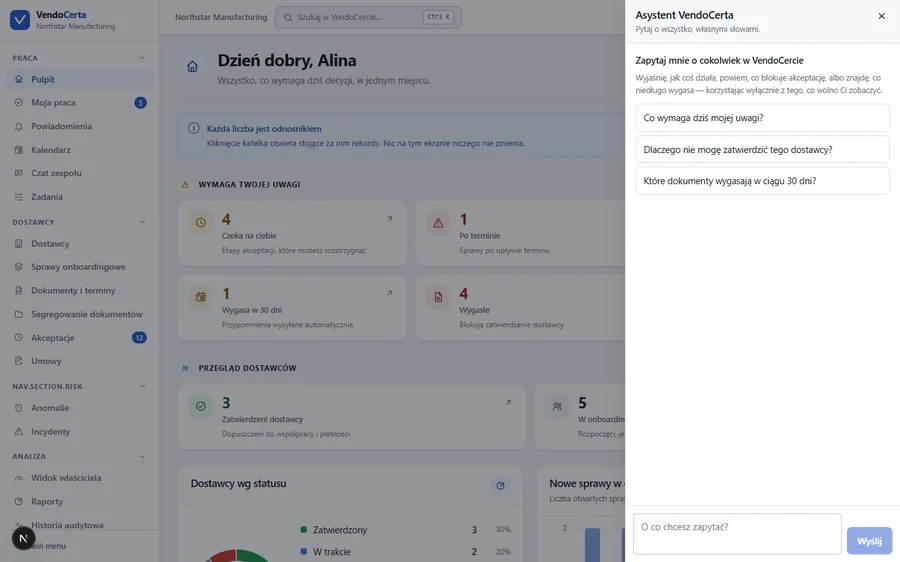
Task: Open the Zatwierdzeni dostawcy tile
Action: click(x=352, y=417)
